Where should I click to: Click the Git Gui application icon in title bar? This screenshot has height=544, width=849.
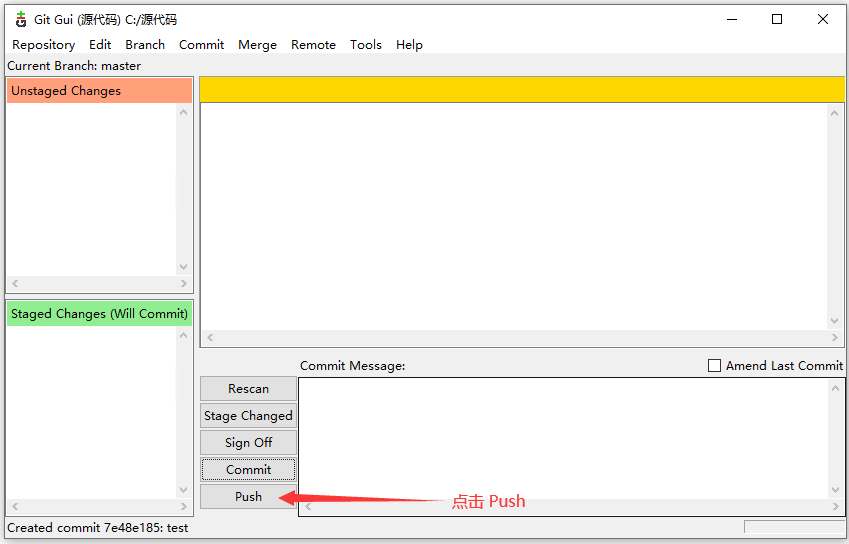click(21, 19)
